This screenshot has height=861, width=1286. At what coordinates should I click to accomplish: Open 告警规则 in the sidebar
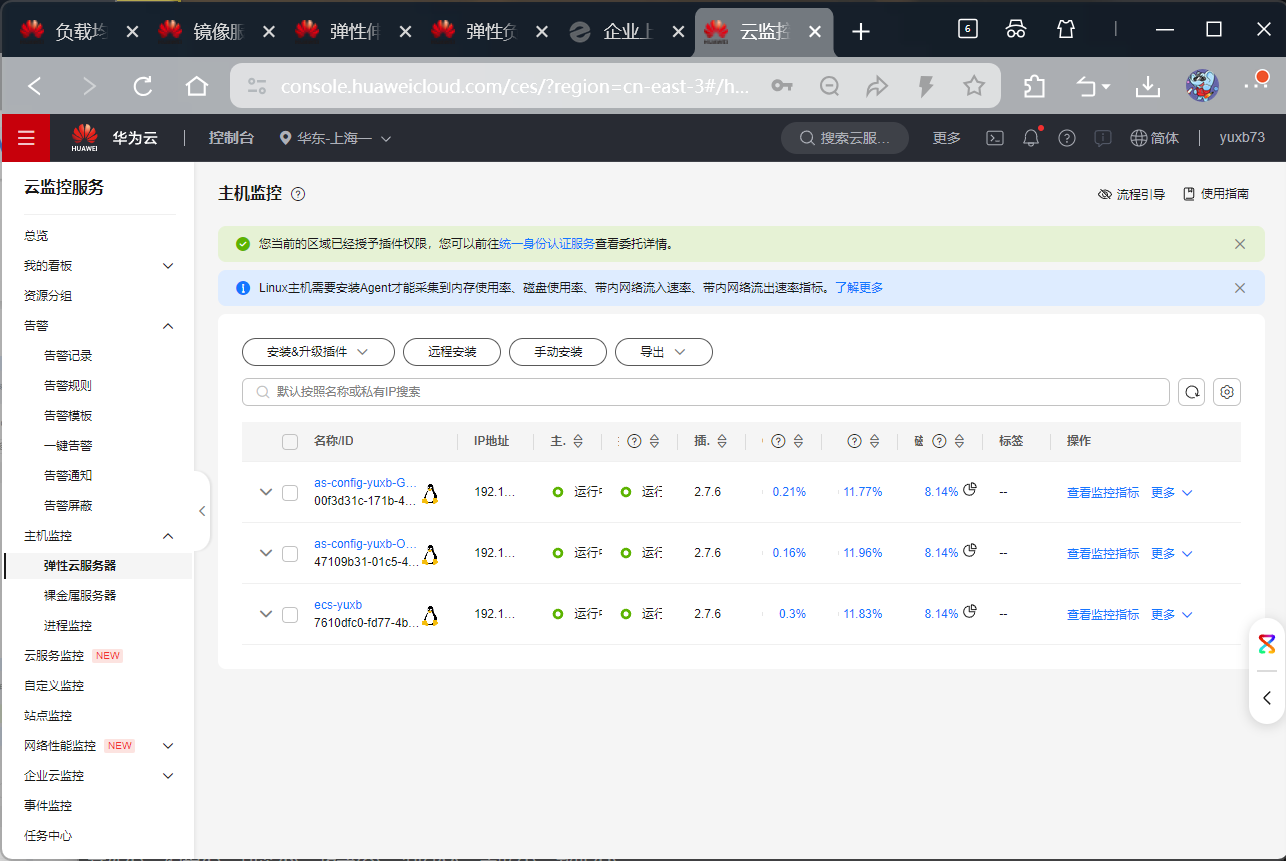68,386
